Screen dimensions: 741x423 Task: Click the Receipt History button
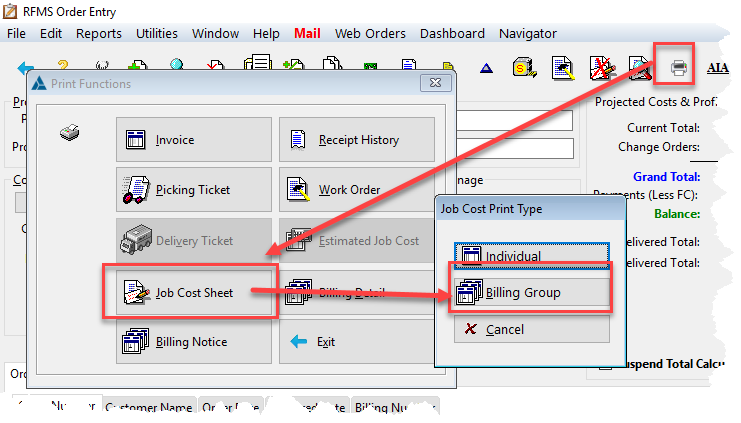tap(357, 139)
